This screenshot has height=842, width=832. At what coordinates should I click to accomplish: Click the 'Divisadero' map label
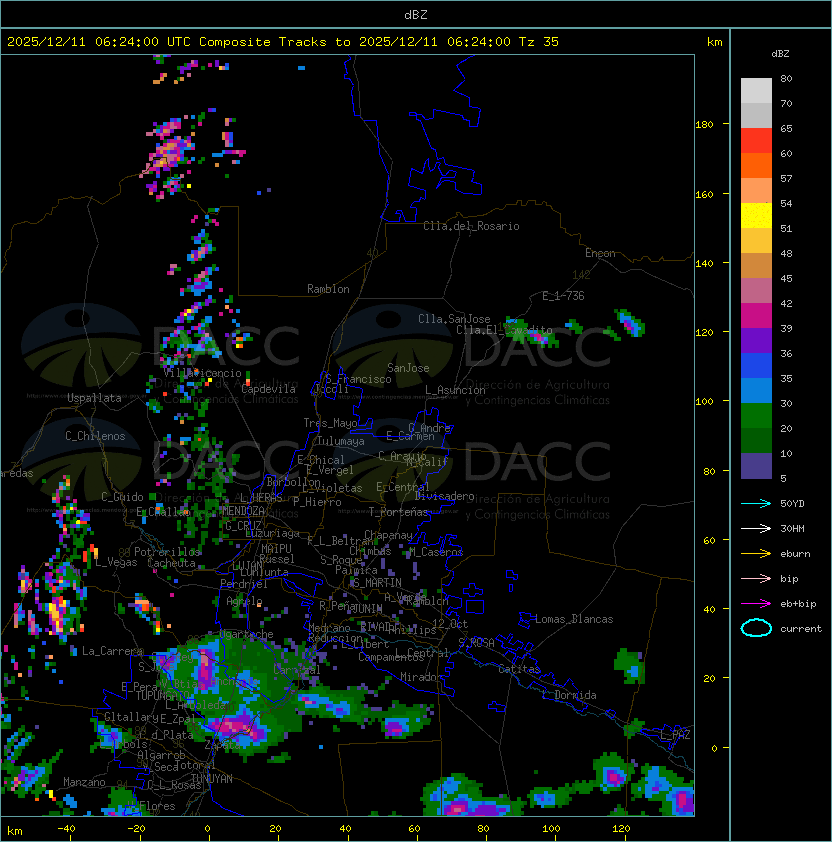tap(444, 496)
